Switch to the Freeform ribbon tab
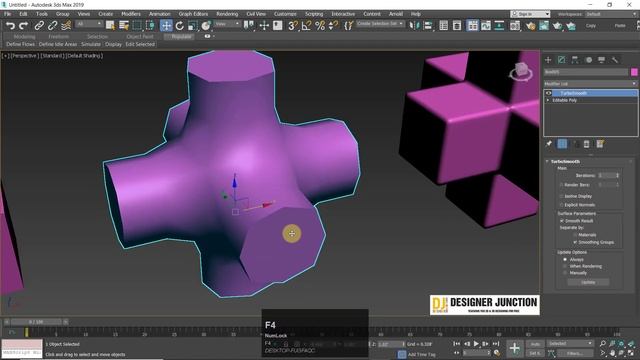 (x=59, y=37)
